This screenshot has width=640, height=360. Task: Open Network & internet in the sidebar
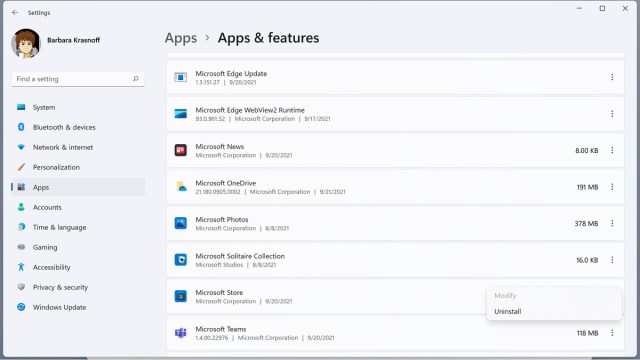click(78, 147)
